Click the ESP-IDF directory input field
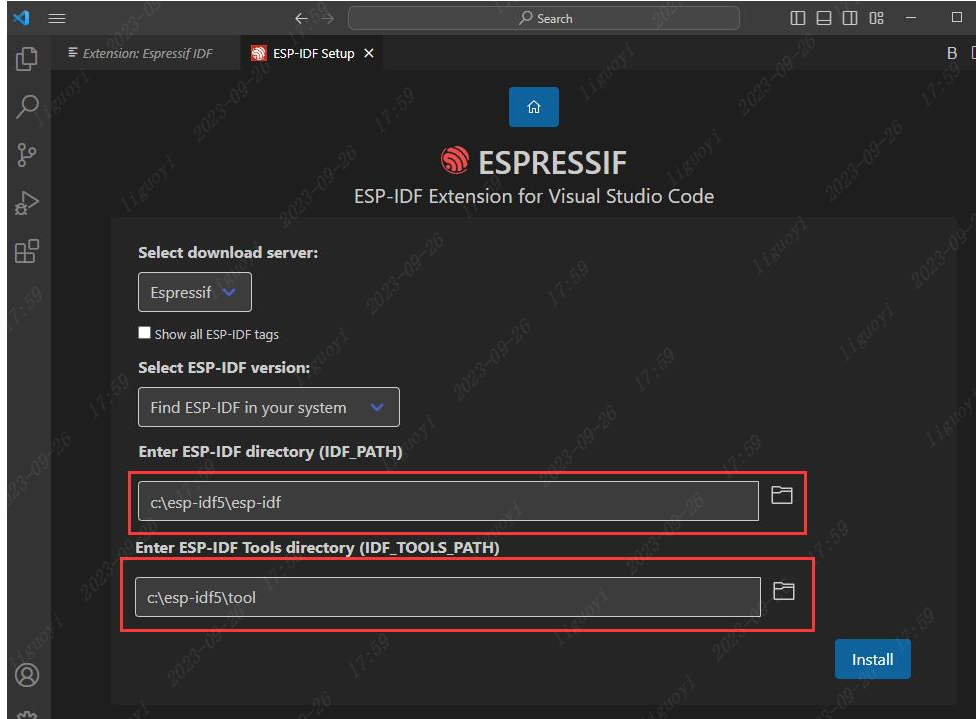This screenshot has height=719, width=976. [x=448, y=501]
